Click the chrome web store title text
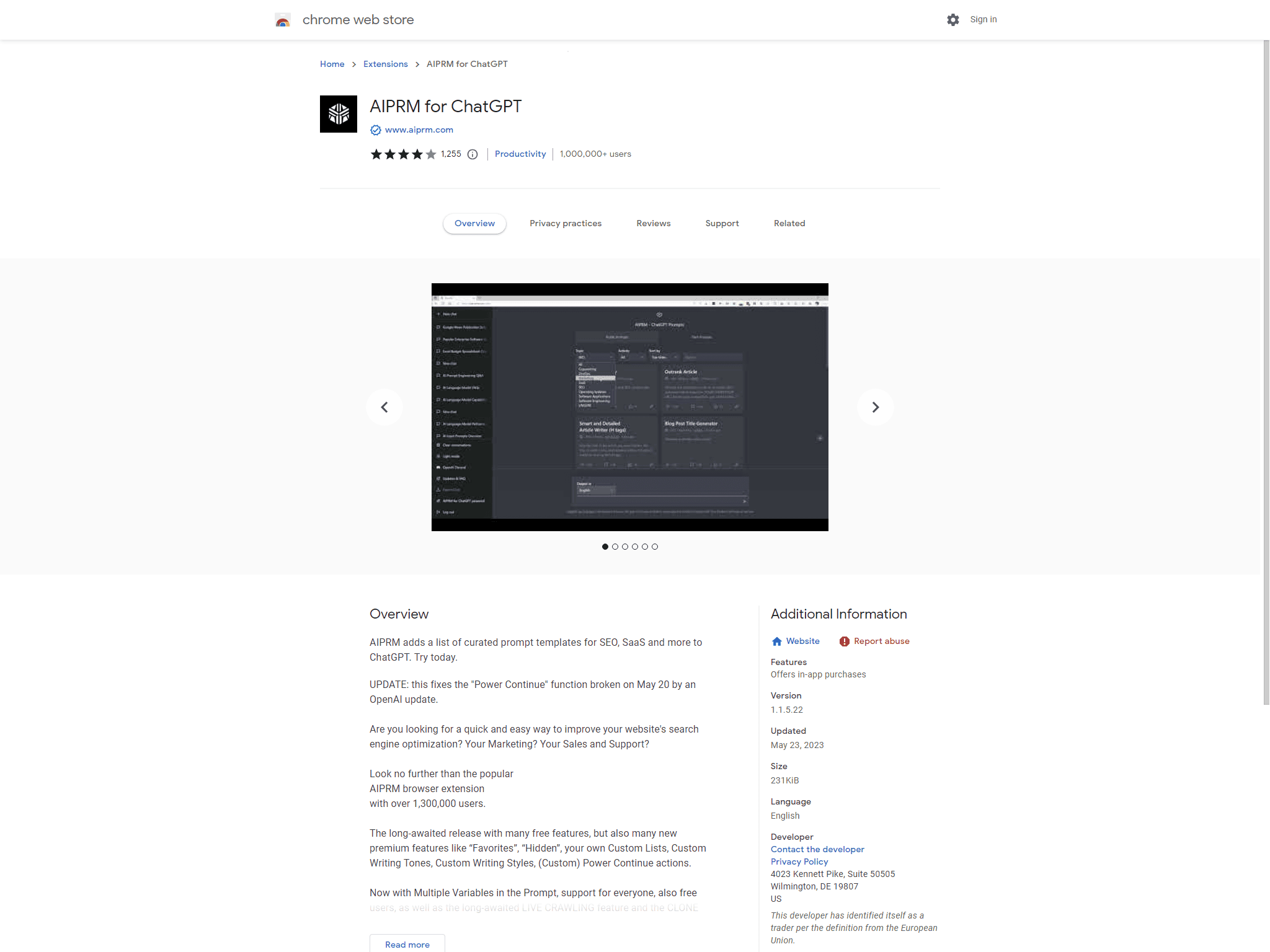 (x=358, y=20)
